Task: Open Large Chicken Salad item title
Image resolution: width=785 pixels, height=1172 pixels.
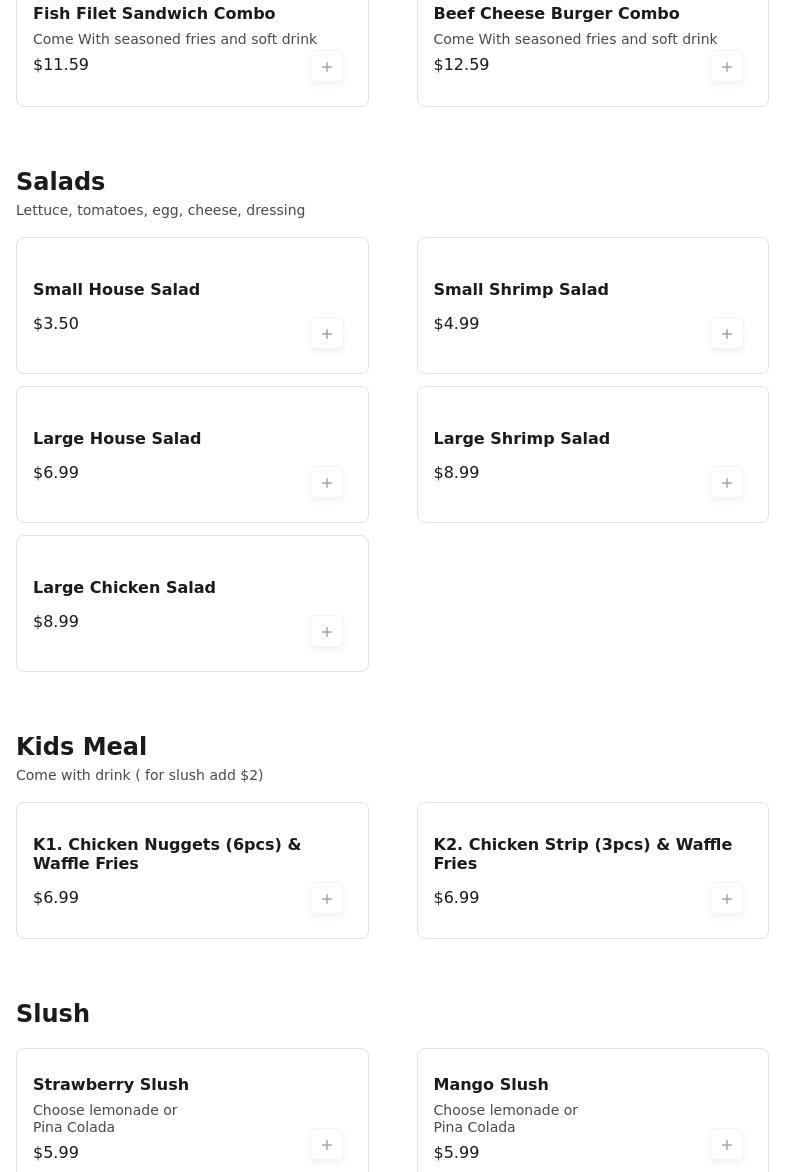Action: (x=124, y=587)
